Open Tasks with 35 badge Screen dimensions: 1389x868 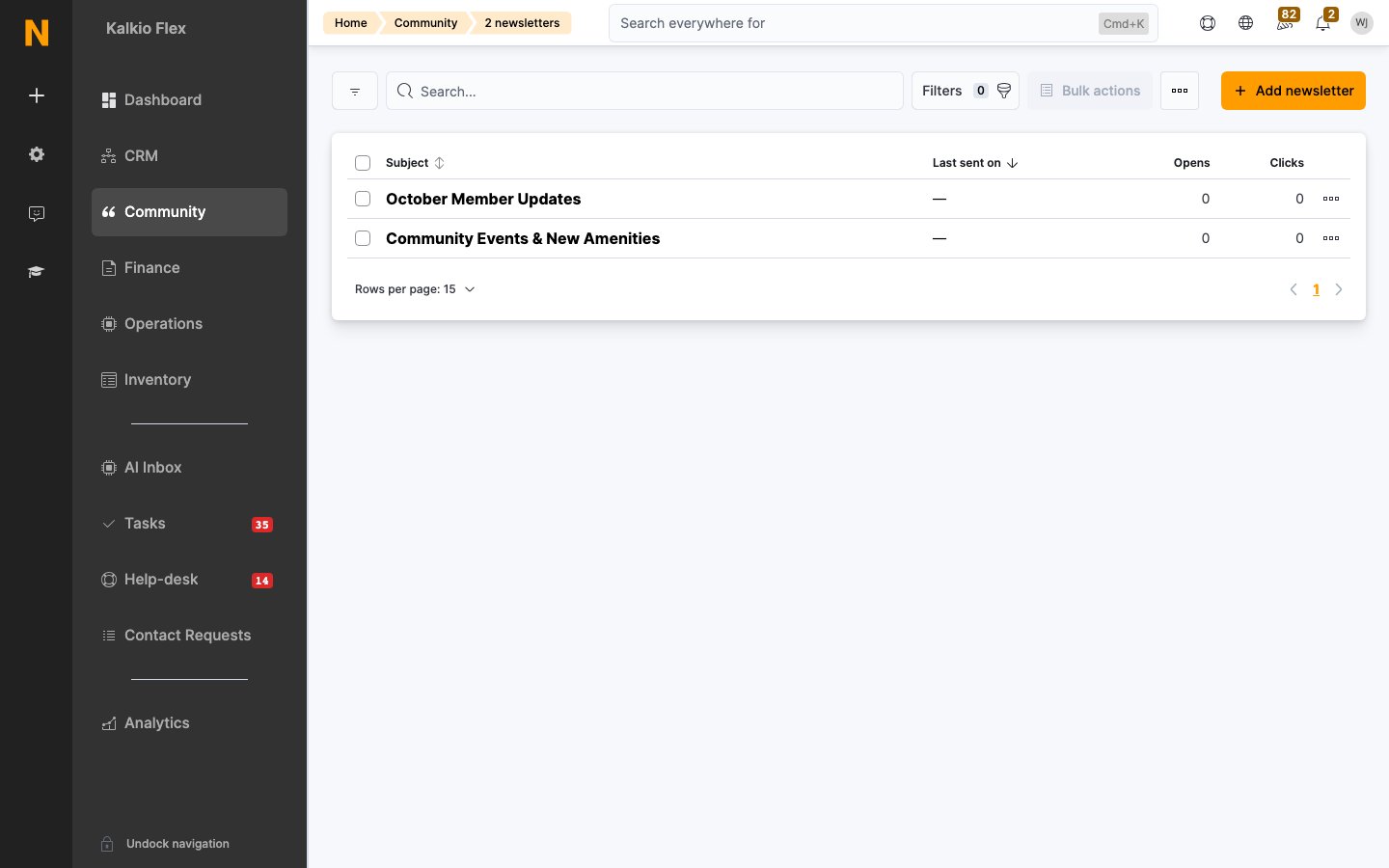(189, 524)
